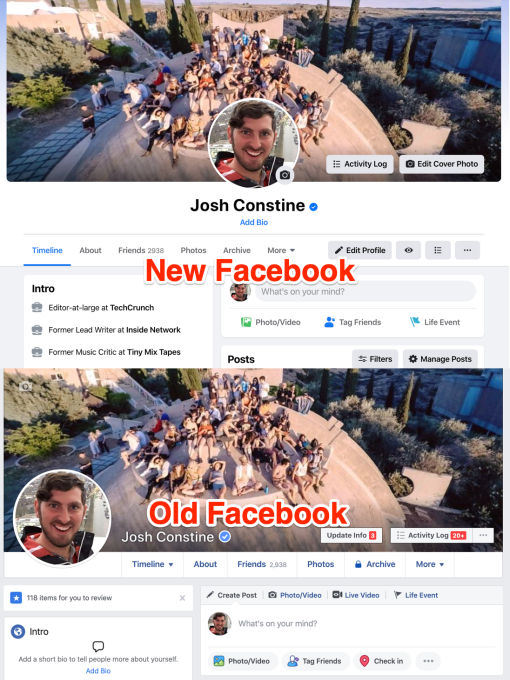The height and width of the screenshot is (680, 510).
Task: Click Check in with the location pin icon
Action: 382,661
